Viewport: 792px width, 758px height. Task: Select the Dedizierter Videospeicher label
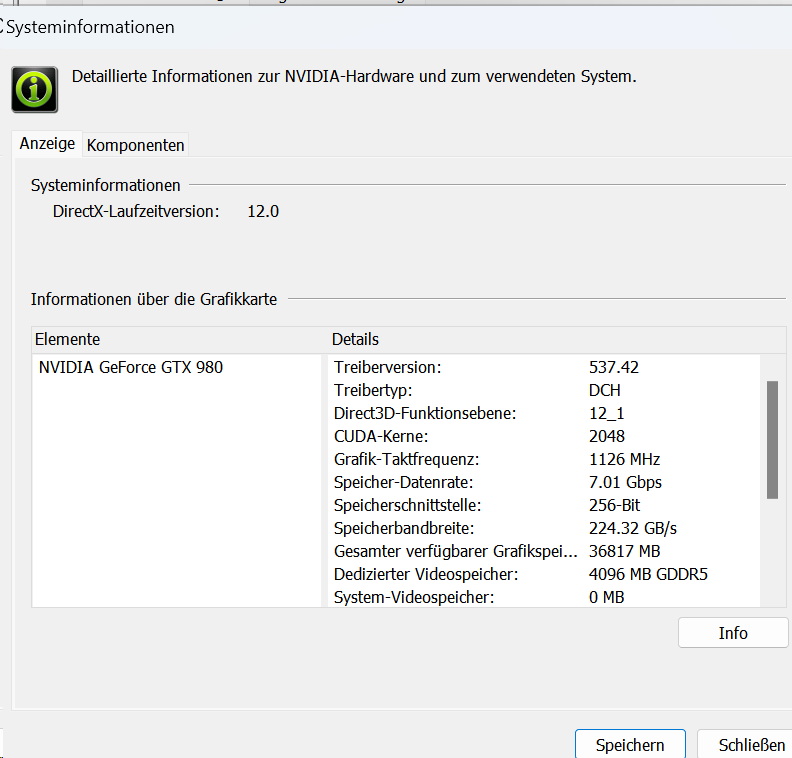(426, 575)
